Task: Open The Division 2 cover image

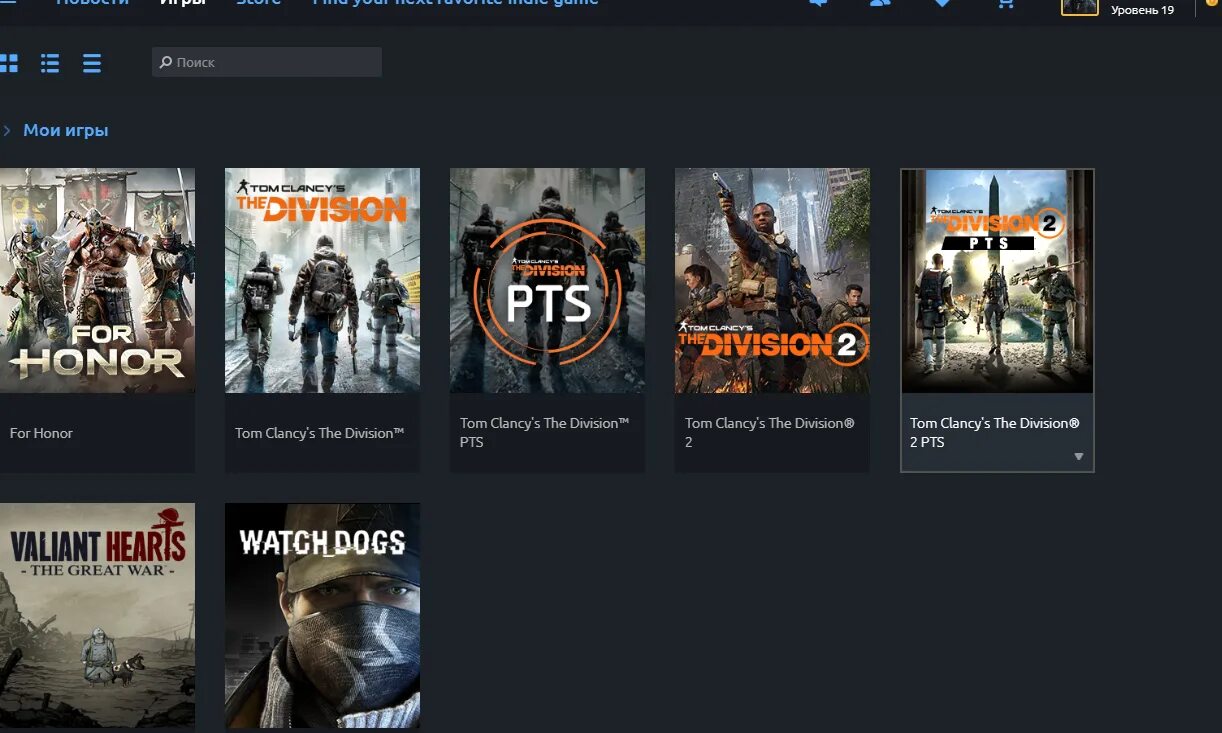Action: [x=772, y=280]
